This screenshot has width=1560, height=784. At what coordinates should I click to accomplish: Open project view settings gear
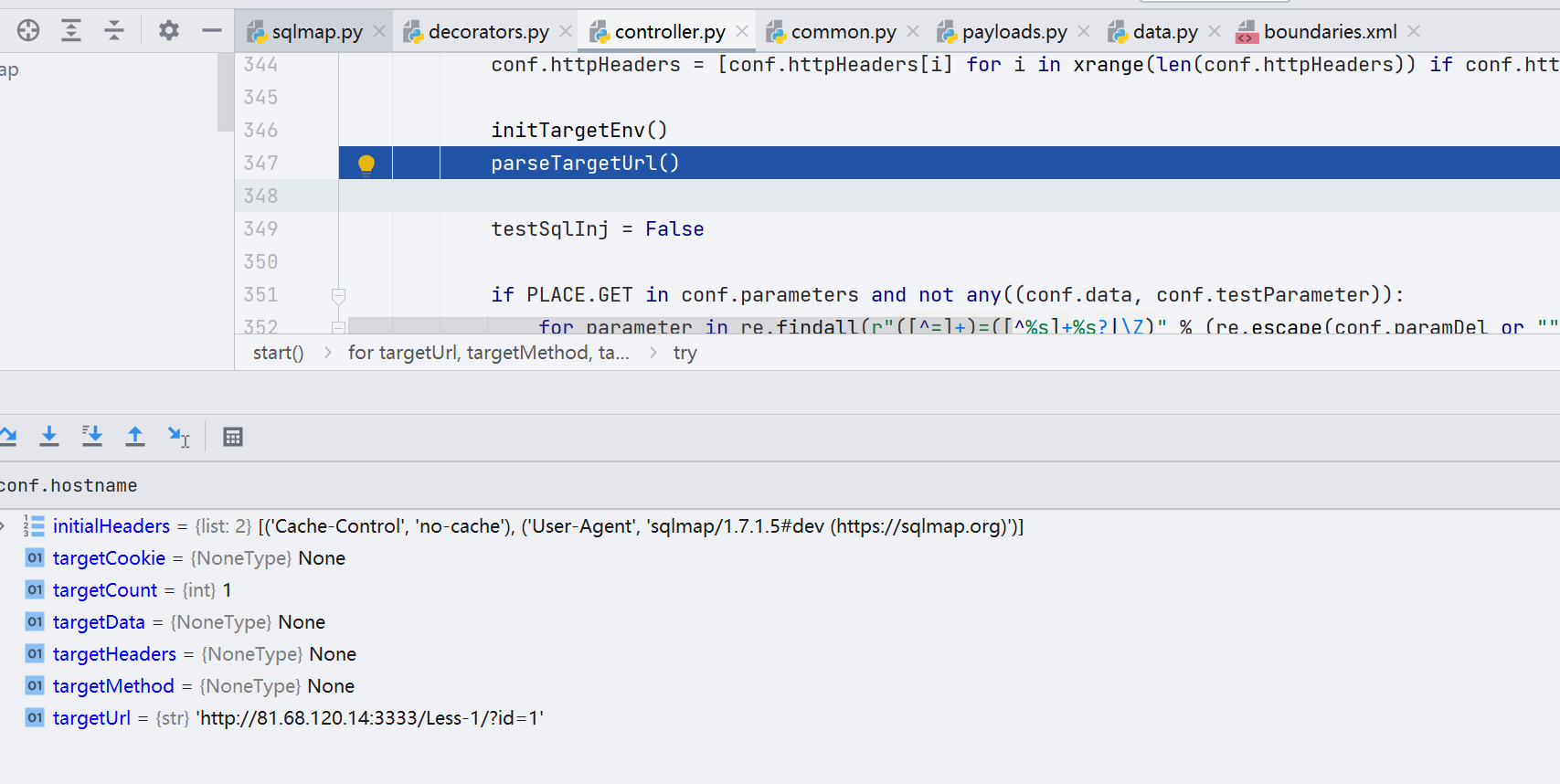(169, 31)
